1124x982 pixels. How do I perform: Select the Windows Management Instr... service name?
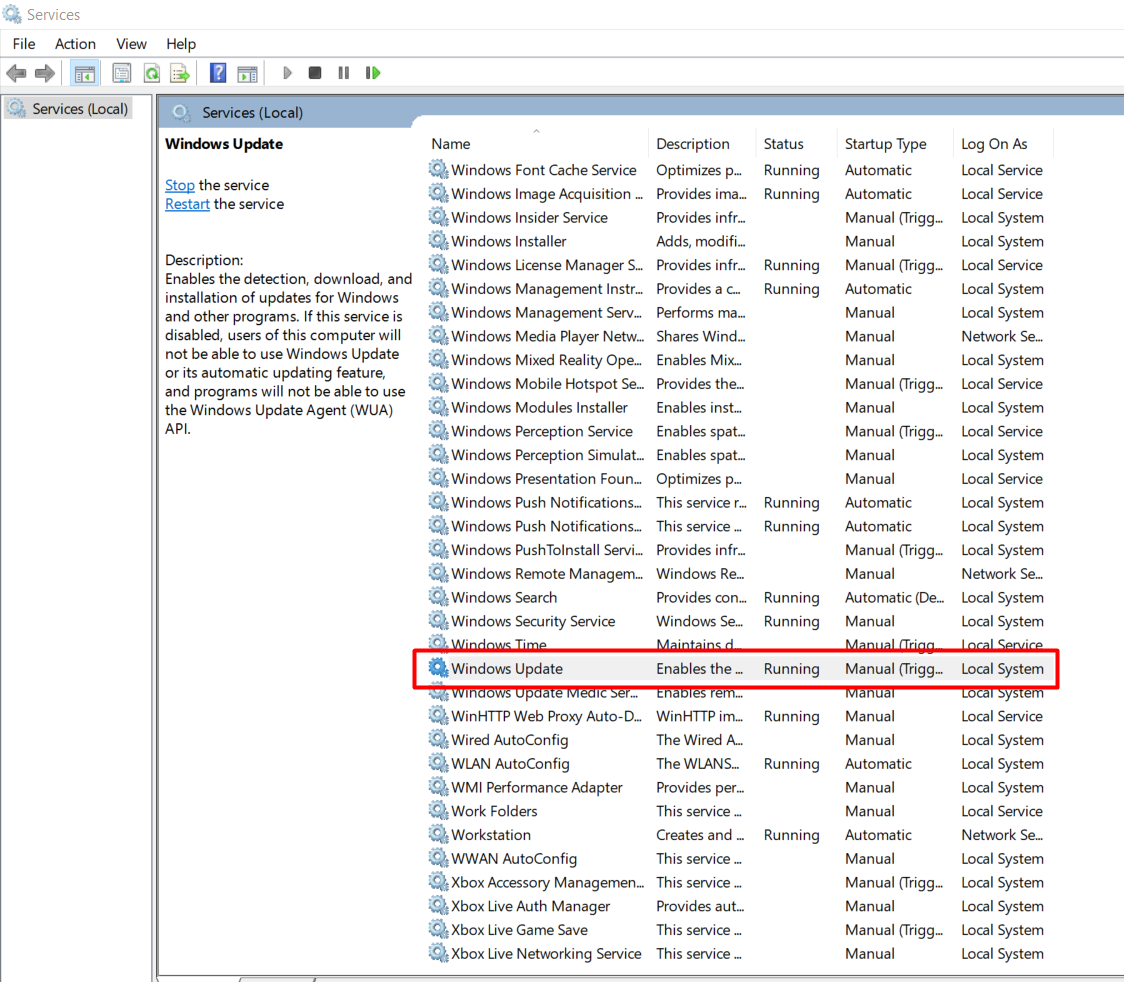(547, 289)
